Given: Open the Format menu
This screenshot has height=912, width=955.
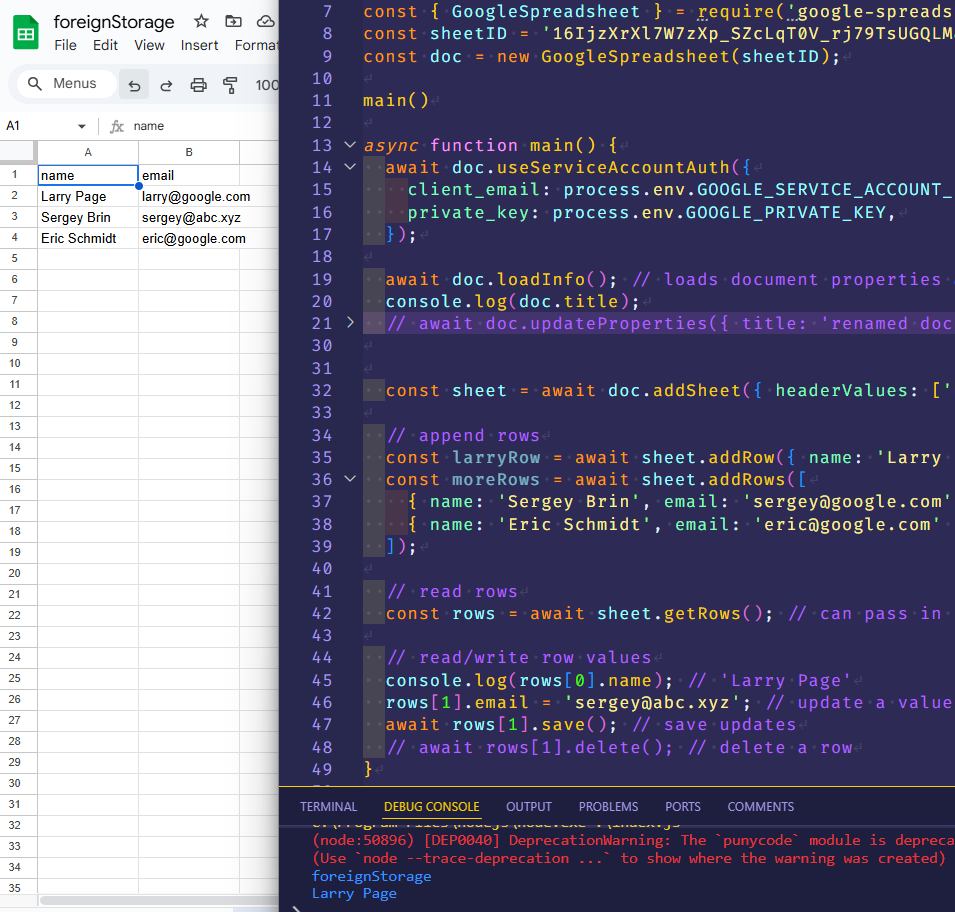Looking at the screenshot, I should coord(256,46).
